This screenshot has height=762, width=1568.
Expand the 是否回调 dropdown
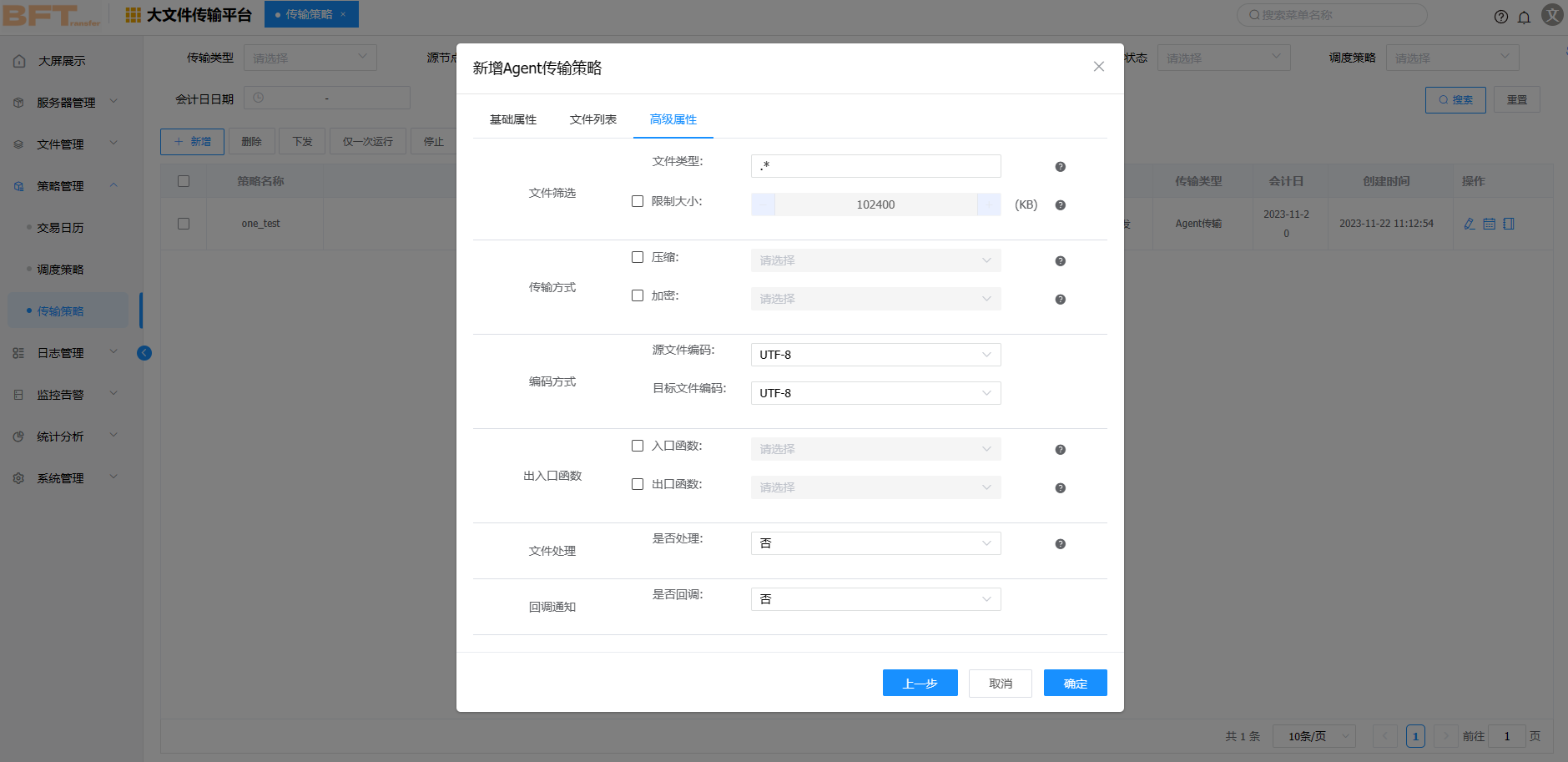875,599
